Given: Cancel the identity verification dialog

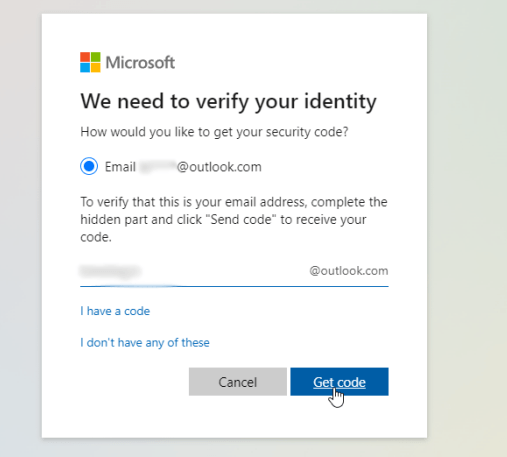Looking at the screenshot, I should pyautogui.click(x=238, y=382).
